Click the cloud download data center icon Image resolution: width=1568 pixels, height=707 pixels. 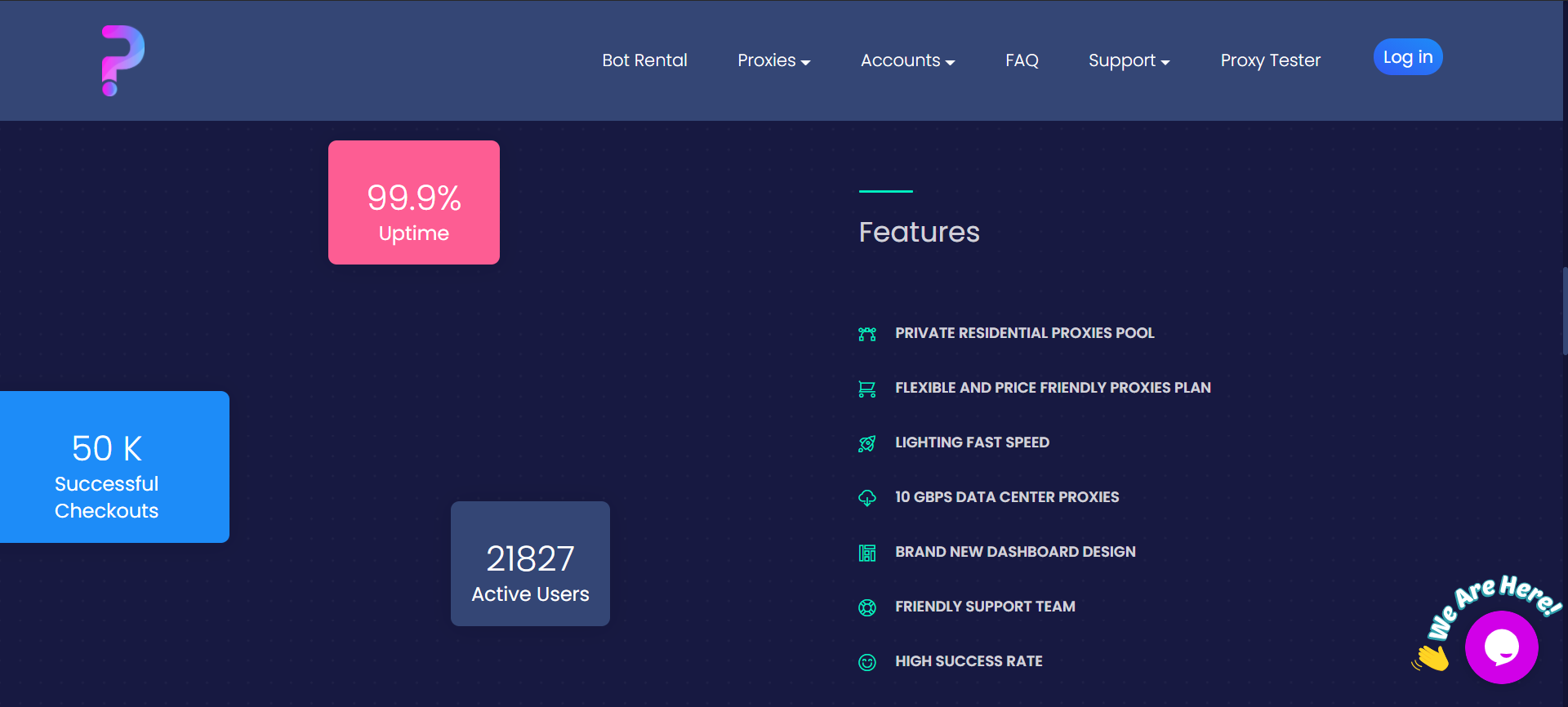pos(867,498)
